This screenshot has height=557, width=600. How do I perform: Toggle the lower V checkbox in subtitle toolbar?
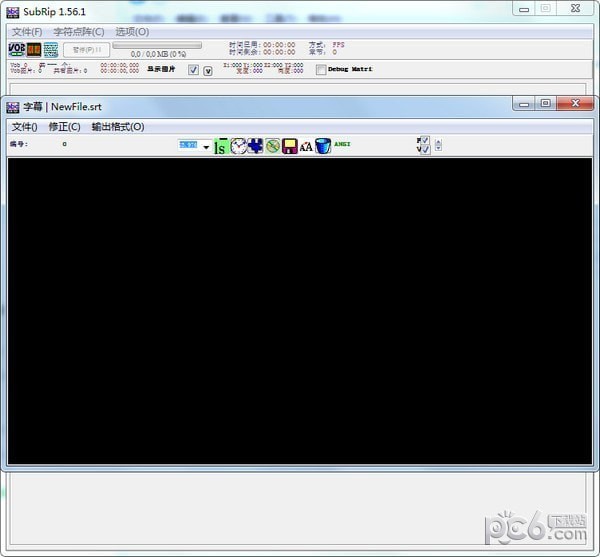[424, 150]
